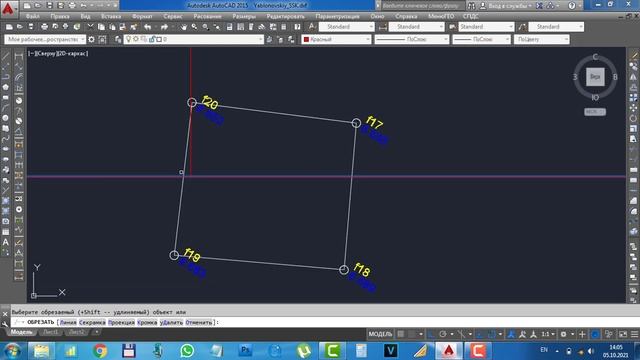Click the multileader style icon
Image resolution: width=640 pixels, height=360 pixels.
click(x=522, y=27)
